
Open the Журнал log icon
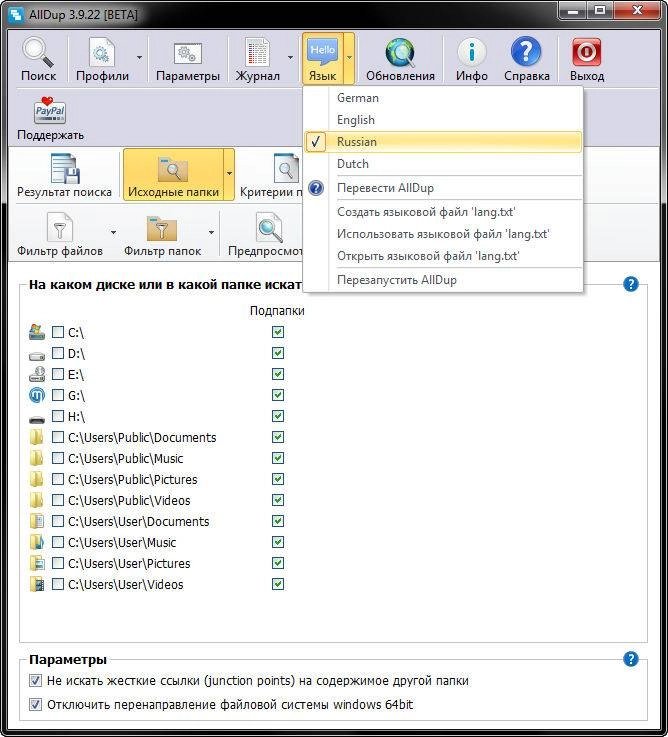(x=257, y=52)
